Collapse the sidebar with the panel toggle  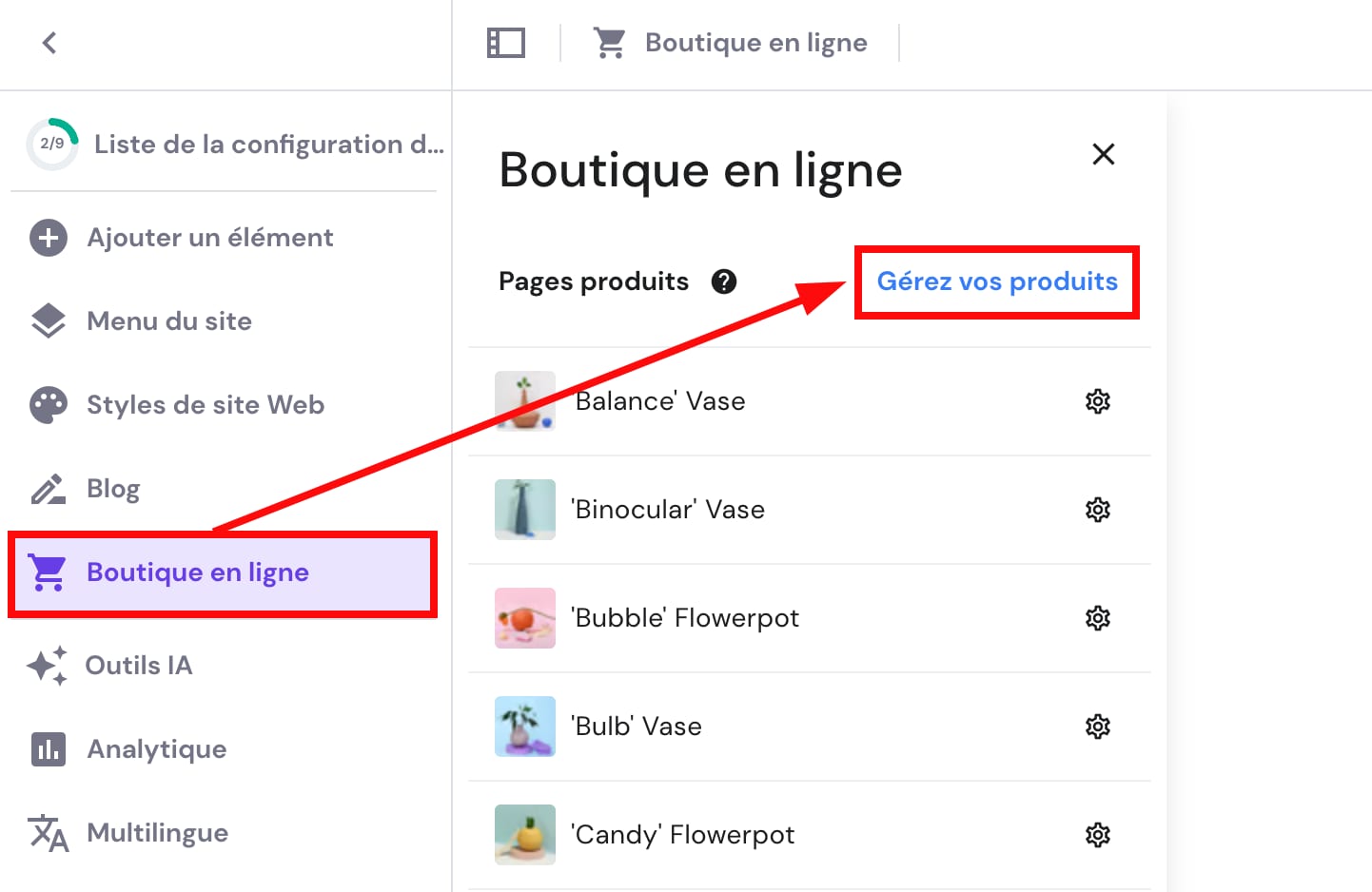point(505,42)
